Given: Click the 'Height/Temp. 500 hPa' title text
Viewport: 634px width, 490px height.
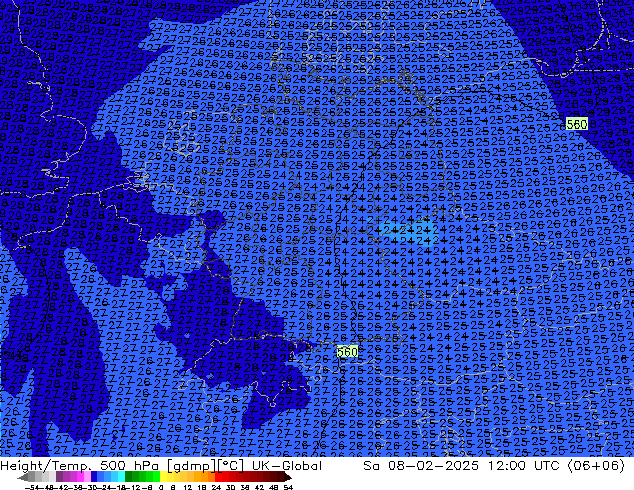Looking at the screenshot, I should pos(80,465).
